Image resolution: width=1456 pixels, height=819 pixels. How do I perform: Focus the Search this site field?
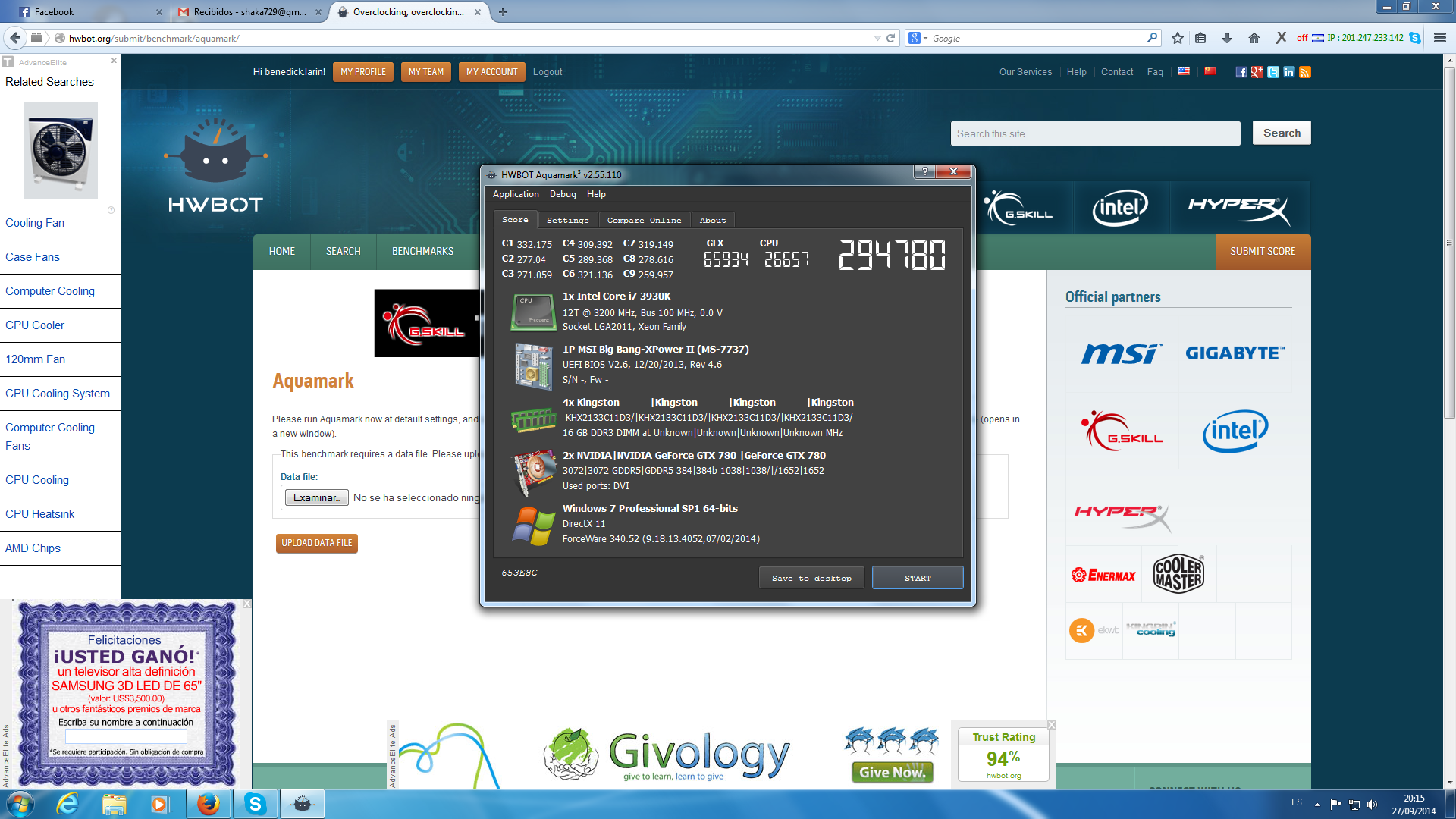click(1096, 133)
